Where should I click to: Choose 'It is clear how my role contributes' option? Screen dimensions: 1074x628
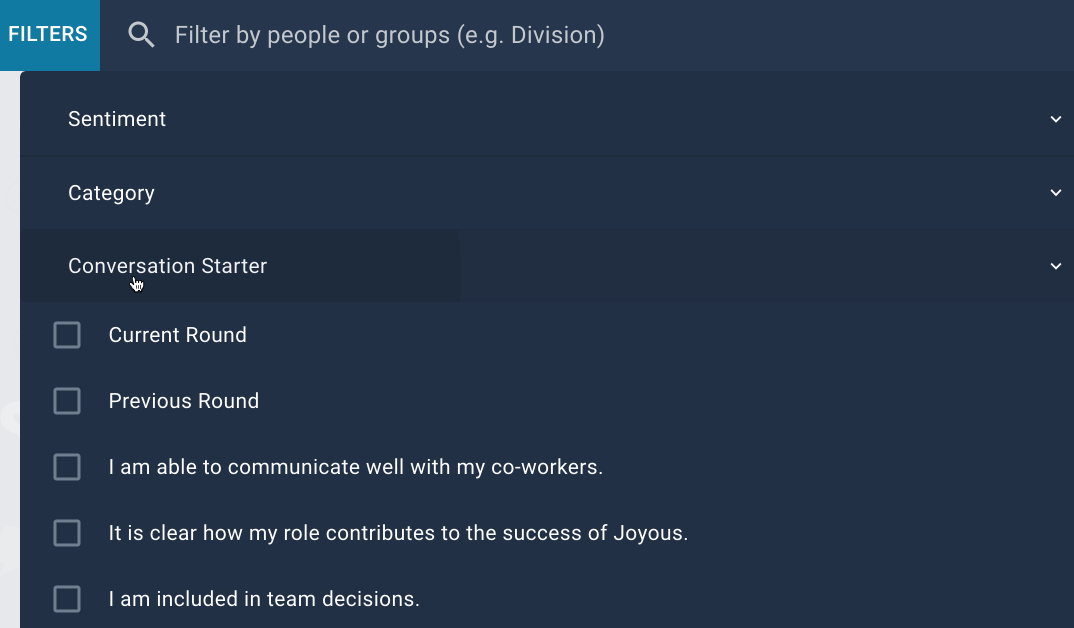(x=398, y=533)
